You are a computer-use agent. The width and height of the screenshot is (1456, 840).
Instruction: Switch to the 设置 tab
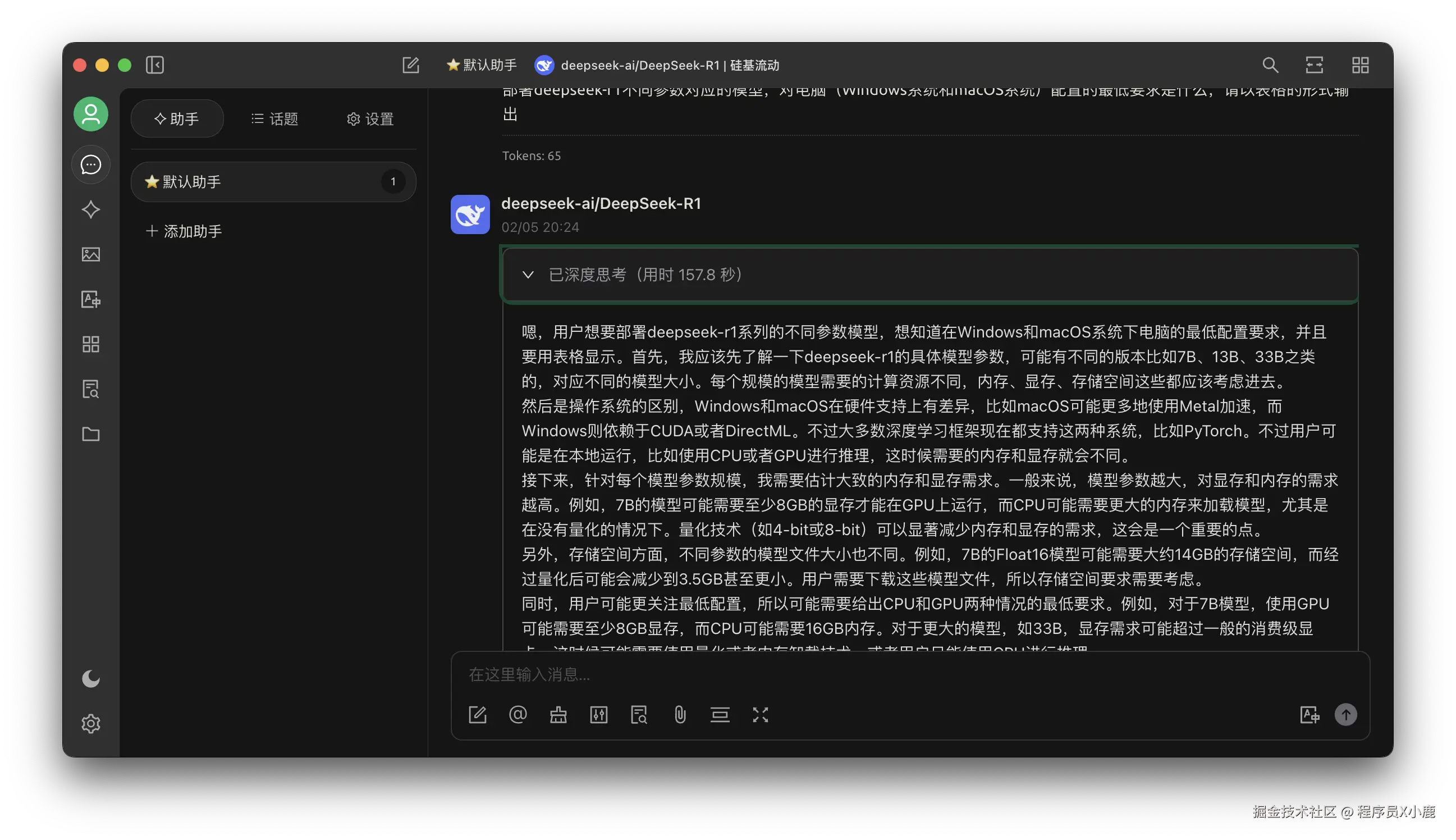click(370, 119)
